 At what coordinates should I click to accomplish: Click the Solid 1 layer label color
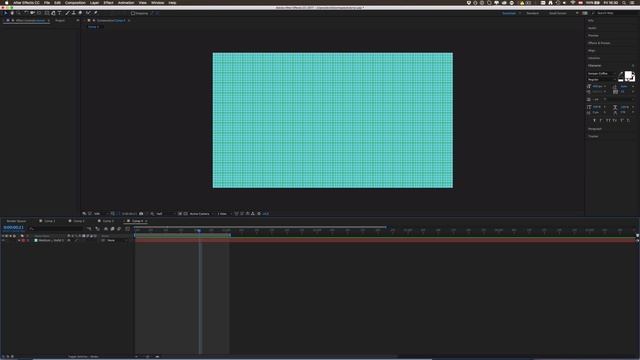pyautogui.click(x=23, y=240)
